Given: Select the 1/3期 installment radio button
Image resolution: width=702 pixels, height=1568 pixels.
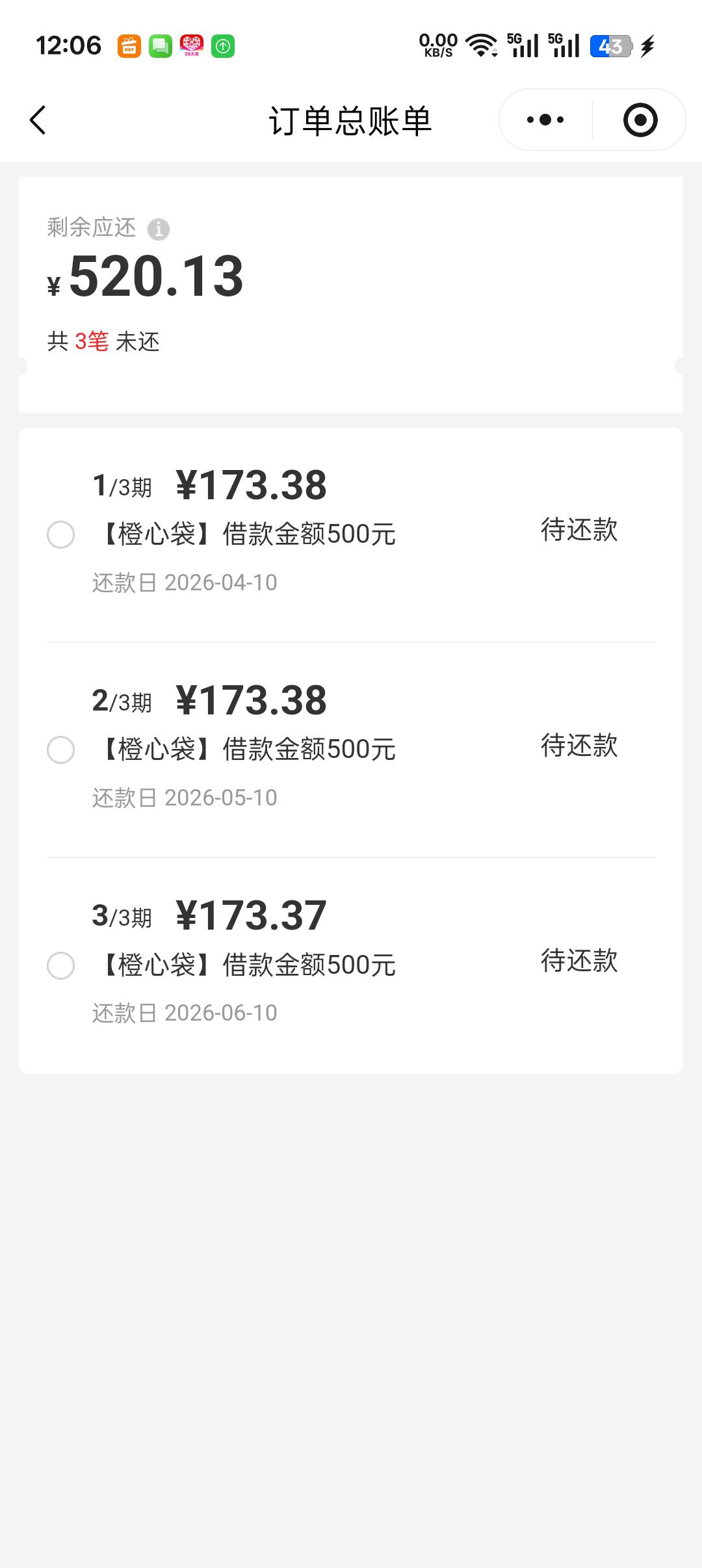Looking at the screenshot, I should [x=61, y=534].
